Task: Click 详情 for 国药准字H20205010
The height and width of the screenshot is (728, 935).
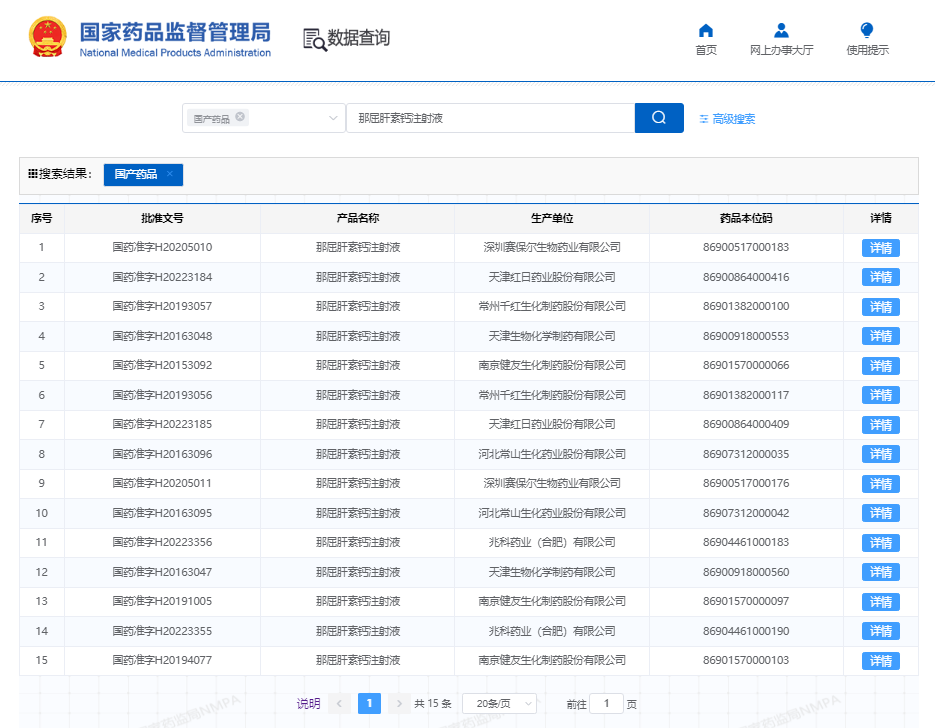Action: click(880, 248)
